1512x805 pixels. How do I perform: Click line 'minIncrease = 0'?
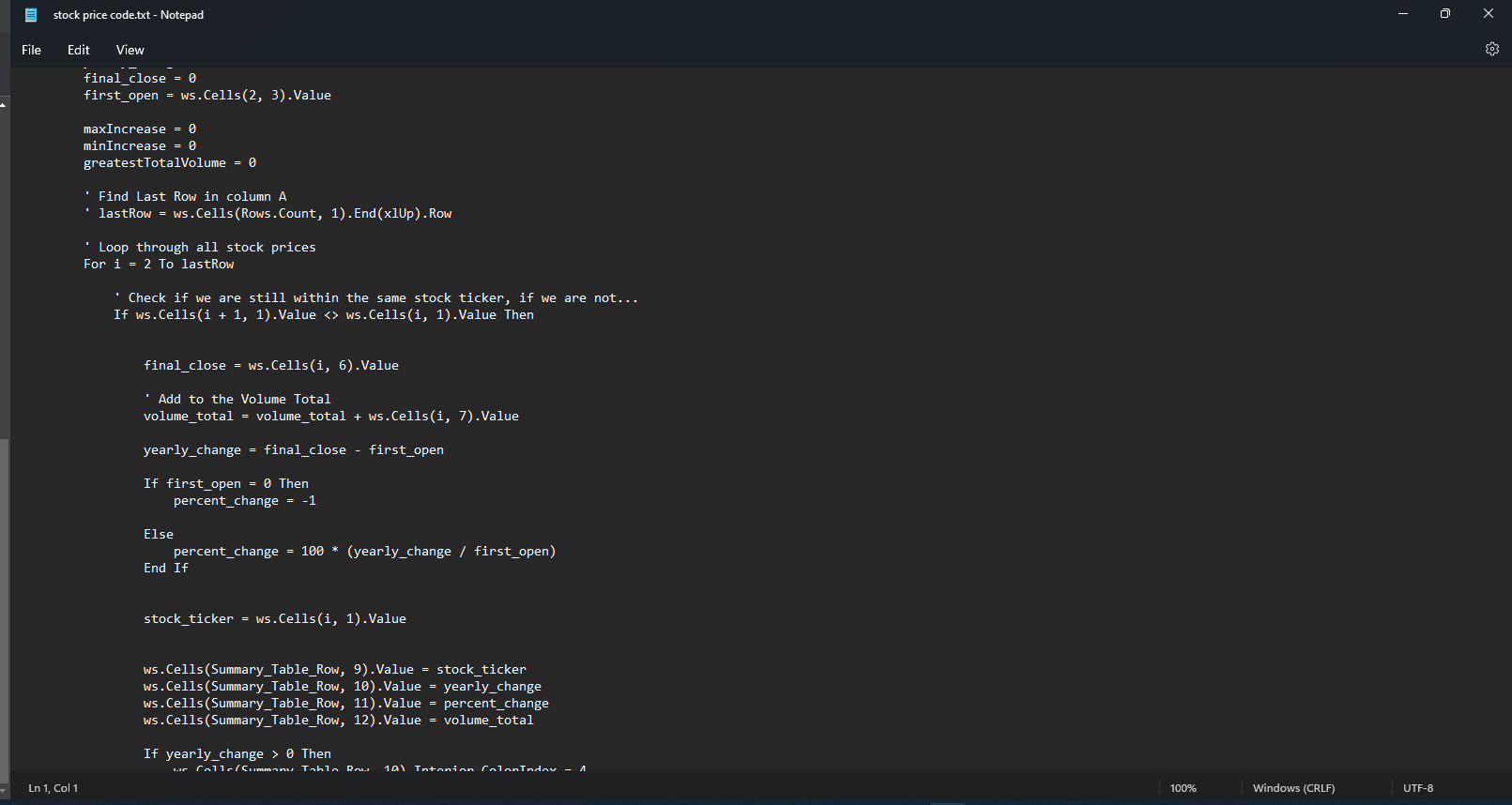coord(140,145)
